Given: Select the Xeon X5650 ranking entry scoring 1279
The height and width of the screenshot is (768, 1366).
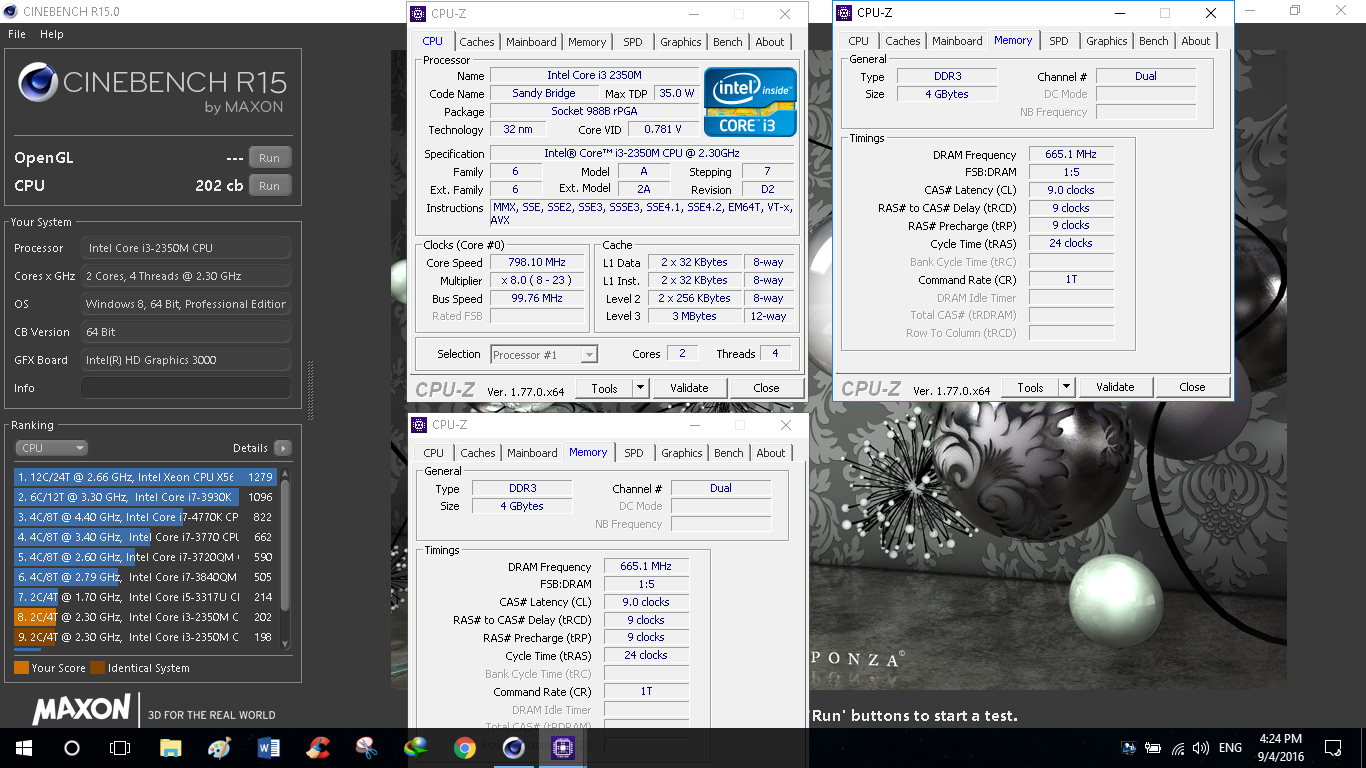Looking at the screenshot, I should [145, 477].
